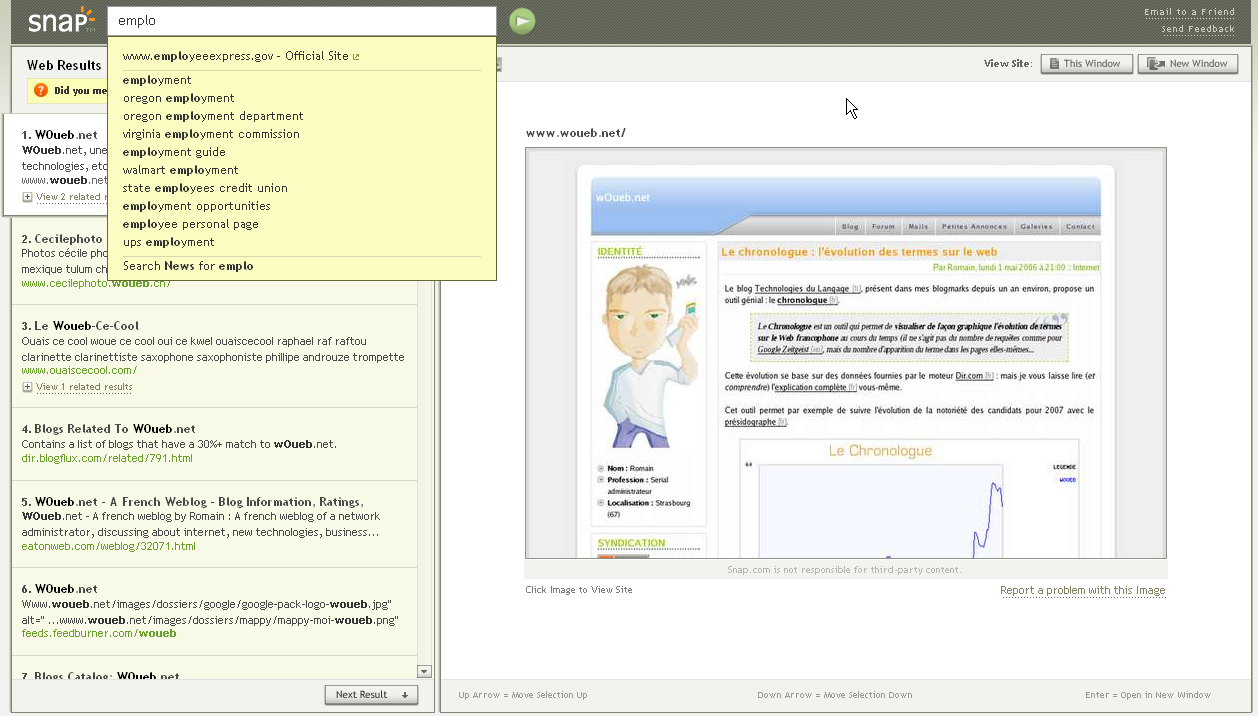Select the 'WOueb.net - A French Weblog' result

192,502
